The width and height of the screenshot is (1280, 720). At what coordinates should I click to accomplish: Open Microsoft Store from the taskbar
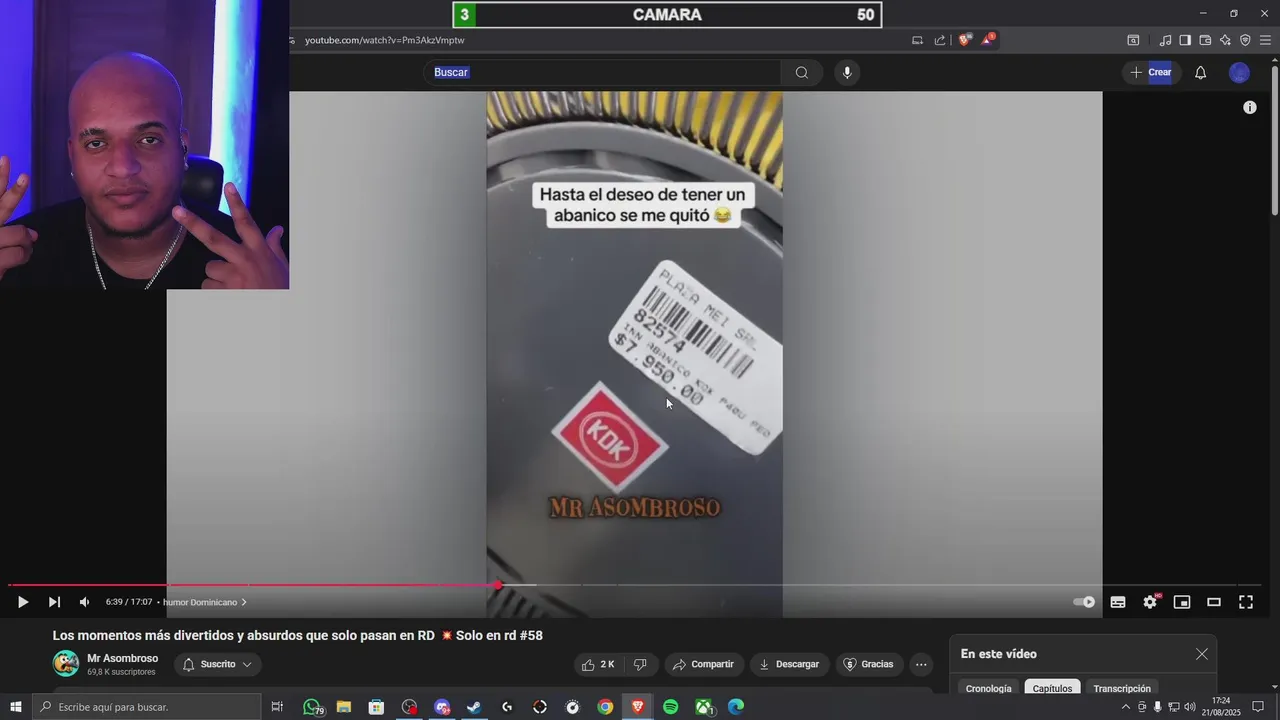pos(376,707)
